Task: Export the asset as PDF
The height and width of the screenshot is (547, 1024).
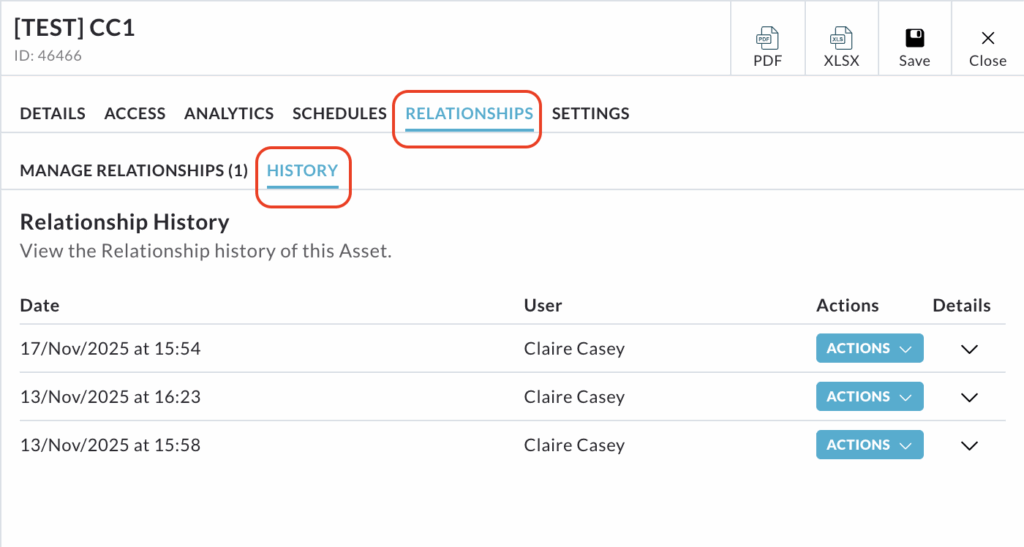Action: 767,48
